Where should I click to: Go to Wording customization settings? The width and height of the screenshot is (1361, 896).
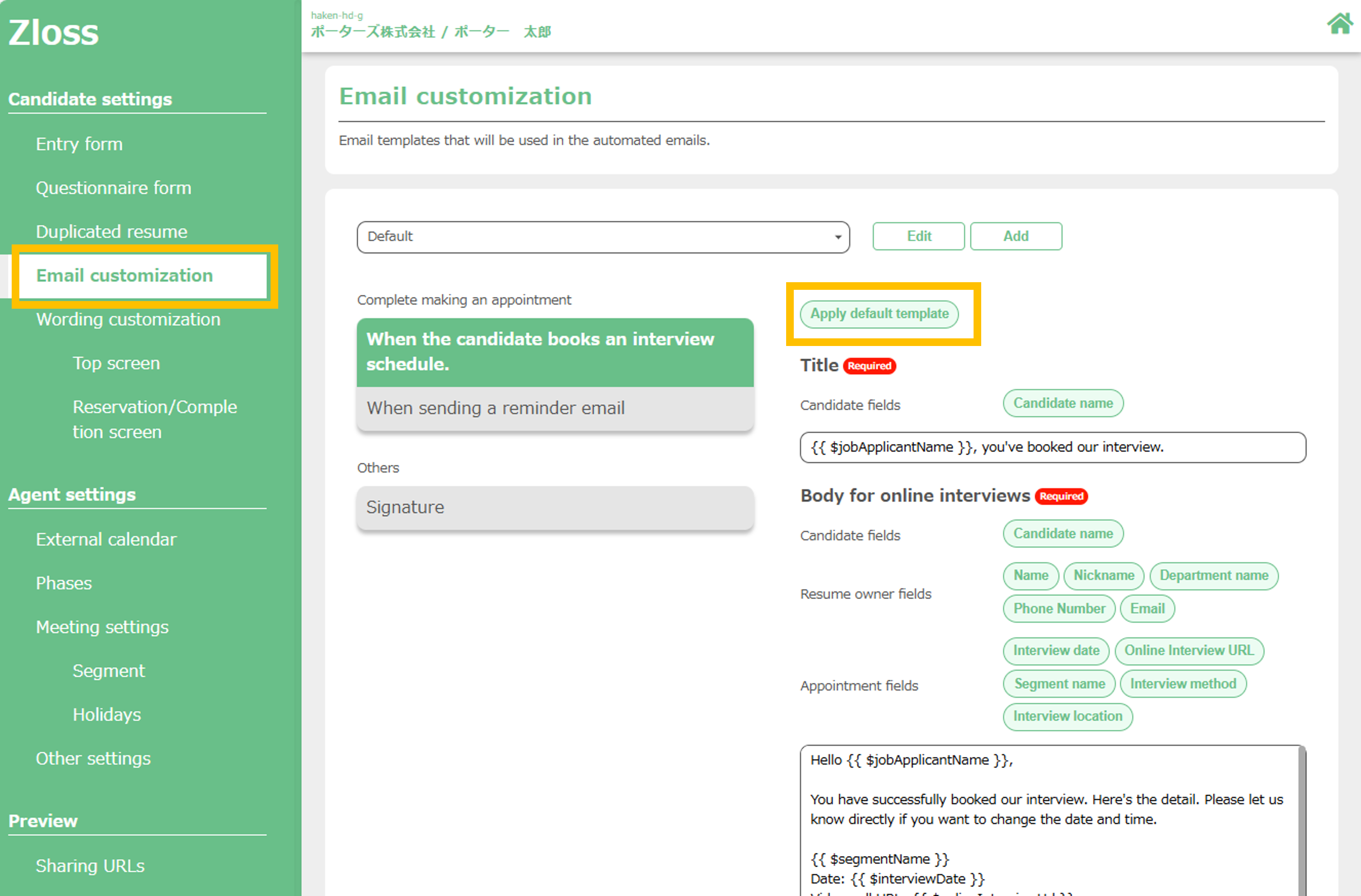pos(128,319)
